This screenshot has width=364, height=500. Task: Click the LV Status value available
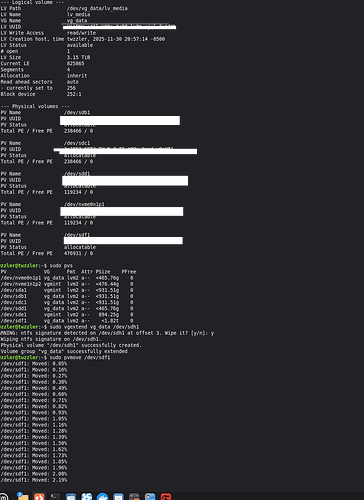[80, 45]
